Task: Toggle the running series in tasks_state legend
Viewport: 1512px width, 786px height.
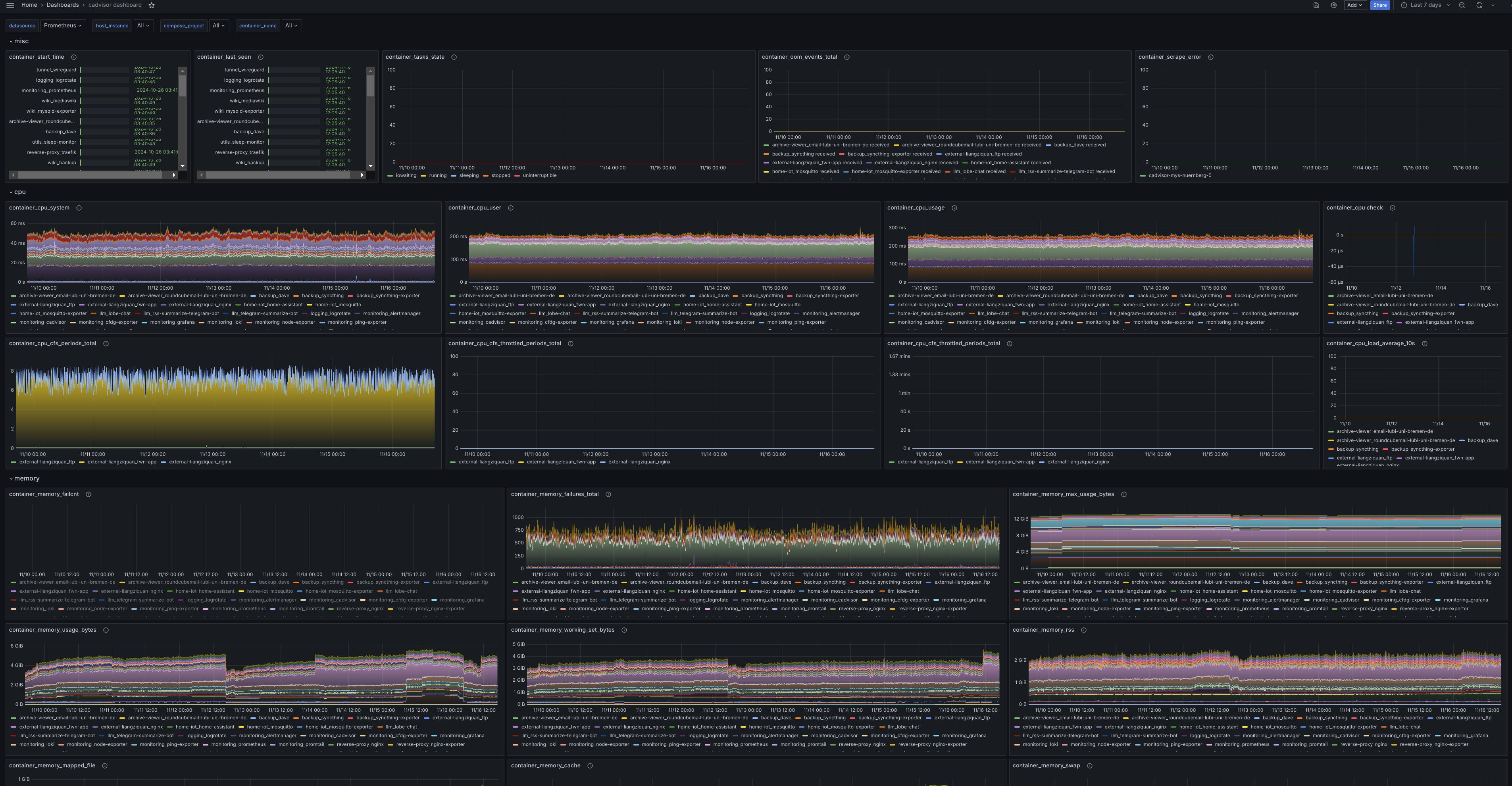Action: pos(437,175)
